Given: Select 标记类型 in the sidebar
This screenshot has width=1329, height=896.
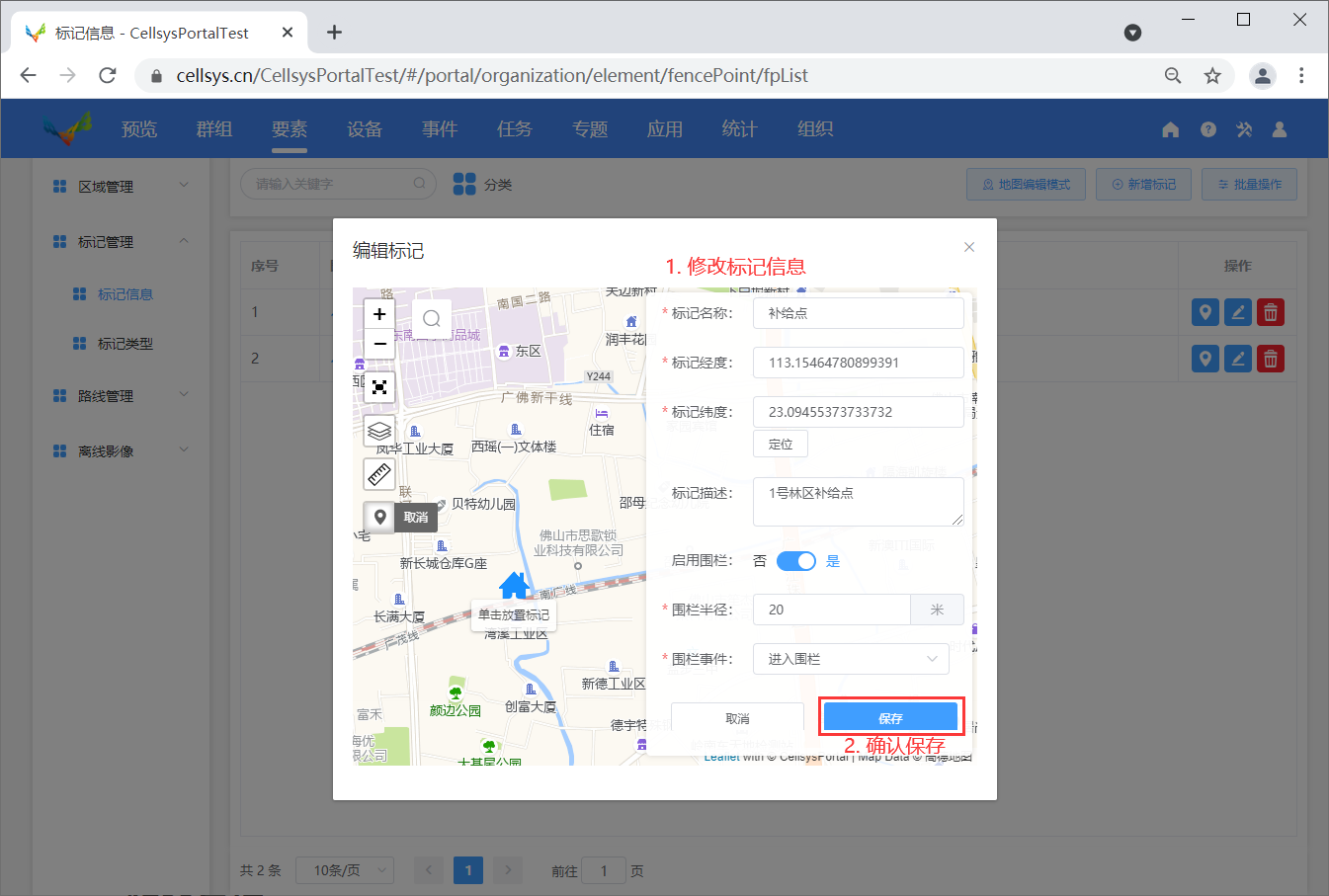Looking at the screenshot, I should (125, 344).
